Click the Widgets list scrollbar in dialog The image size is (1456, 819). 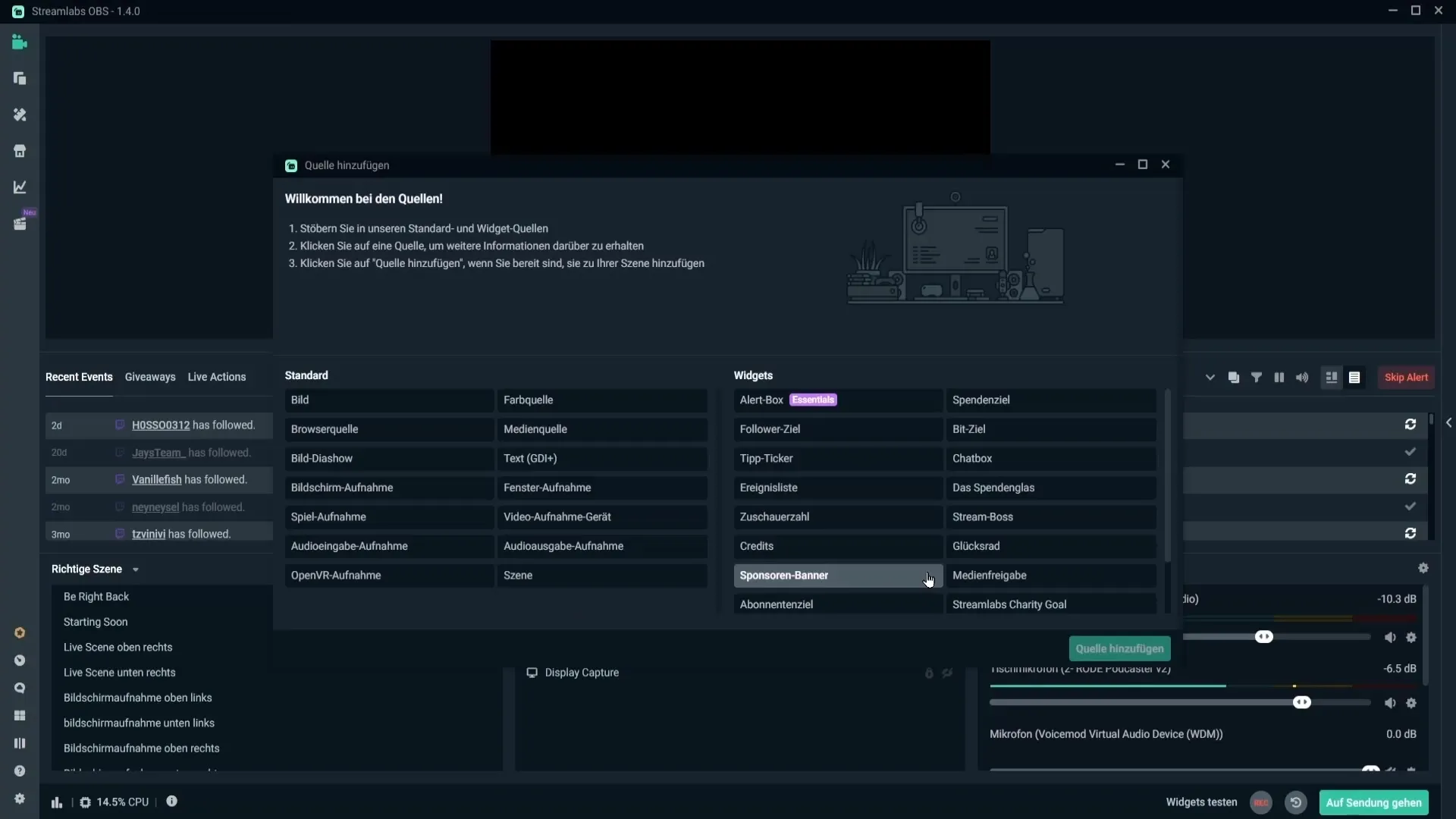coord(1167,476)
